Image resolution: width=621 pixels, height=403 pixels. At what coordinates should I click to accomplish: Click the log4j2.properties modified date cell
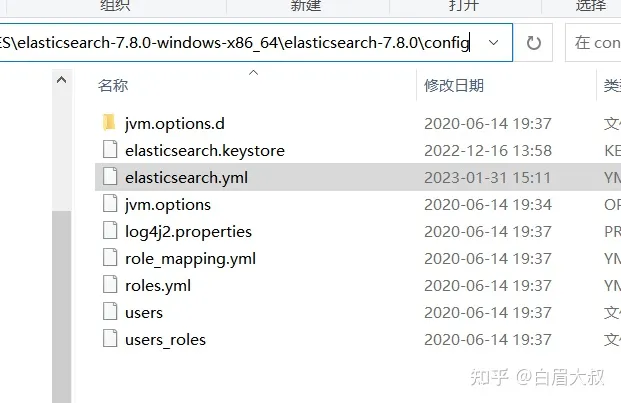tap(488, 231)
